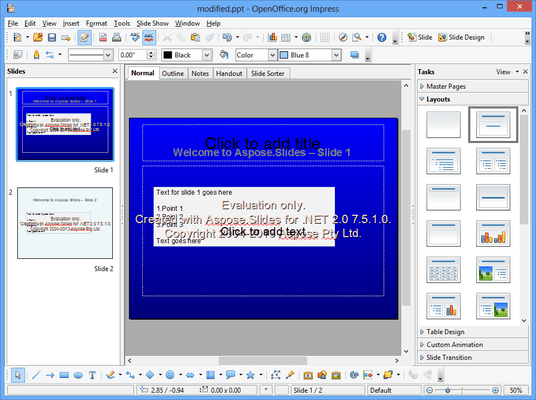Open the Blue 8 fill color dropdown
Image resolution: width=536 pixels, height=400 pixels.
336,55
